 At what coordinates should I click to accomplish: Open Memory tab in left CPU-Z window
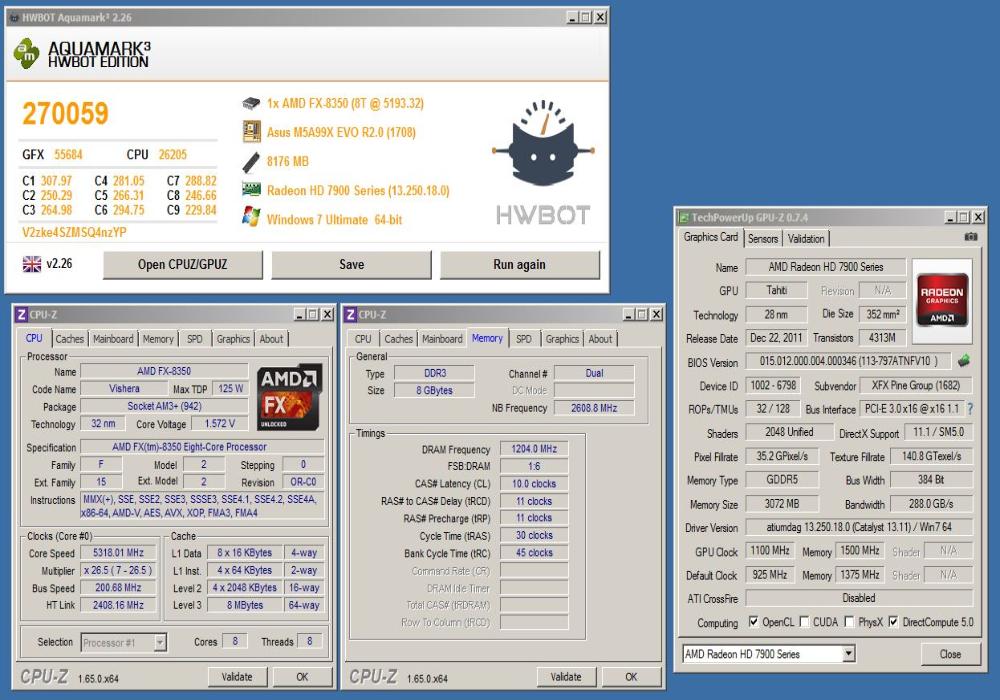click(x=158, y=339)
